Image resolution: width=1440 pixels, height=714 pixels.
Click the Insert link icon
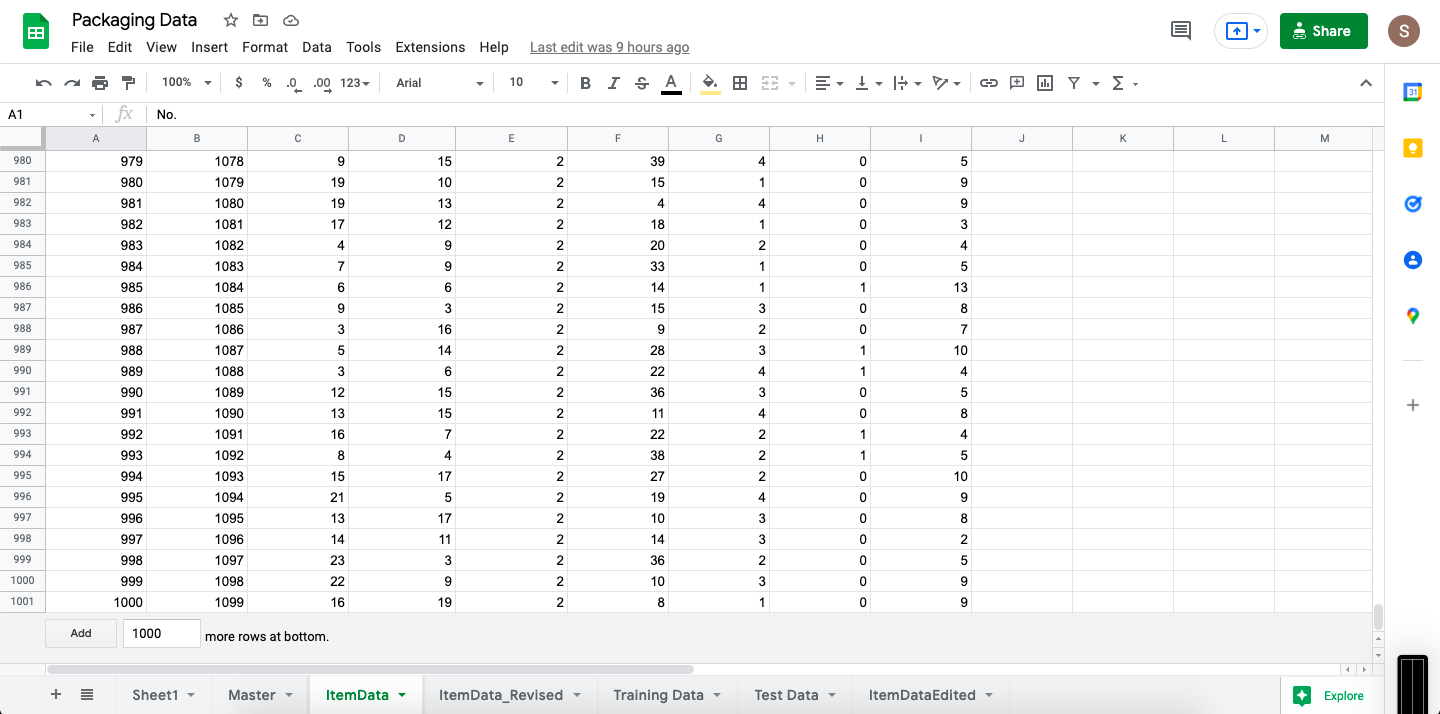[988, 83]
